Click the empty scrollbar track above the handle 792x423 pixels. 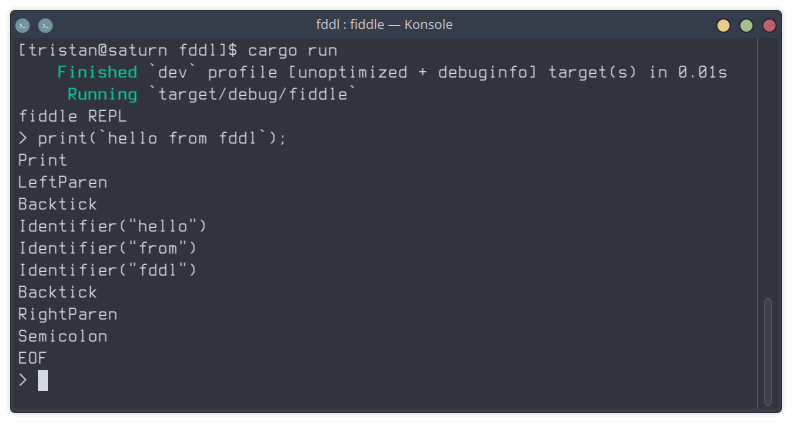768,167
